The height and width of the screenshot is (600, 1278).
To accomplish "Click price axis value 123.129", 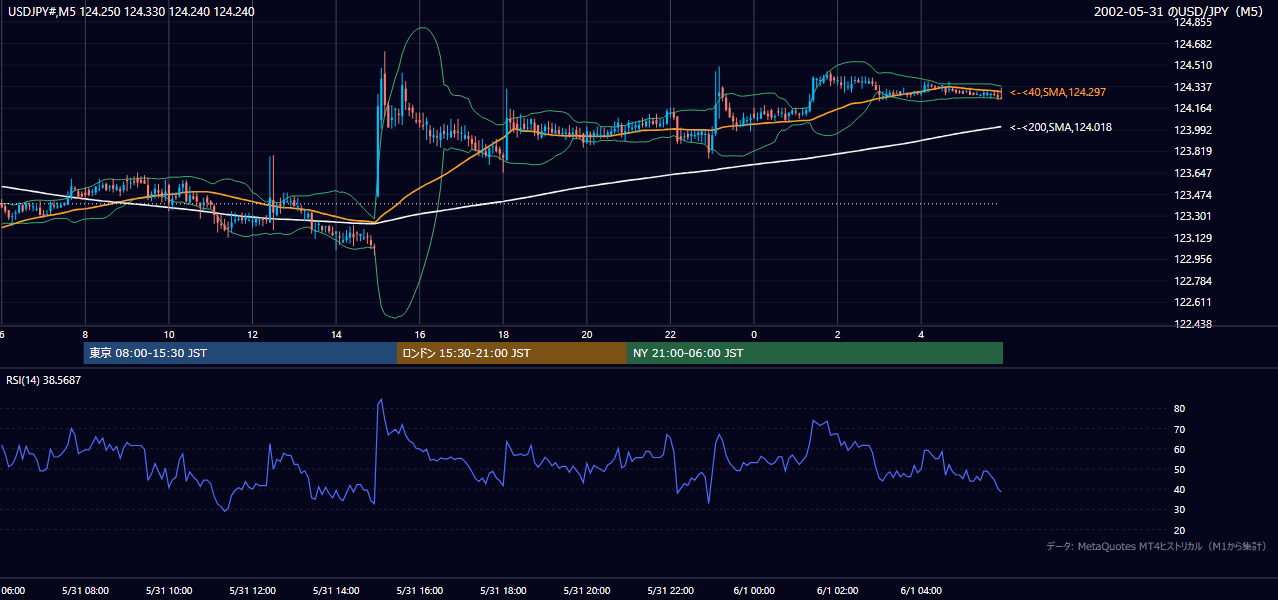I will pos(1192,238).
